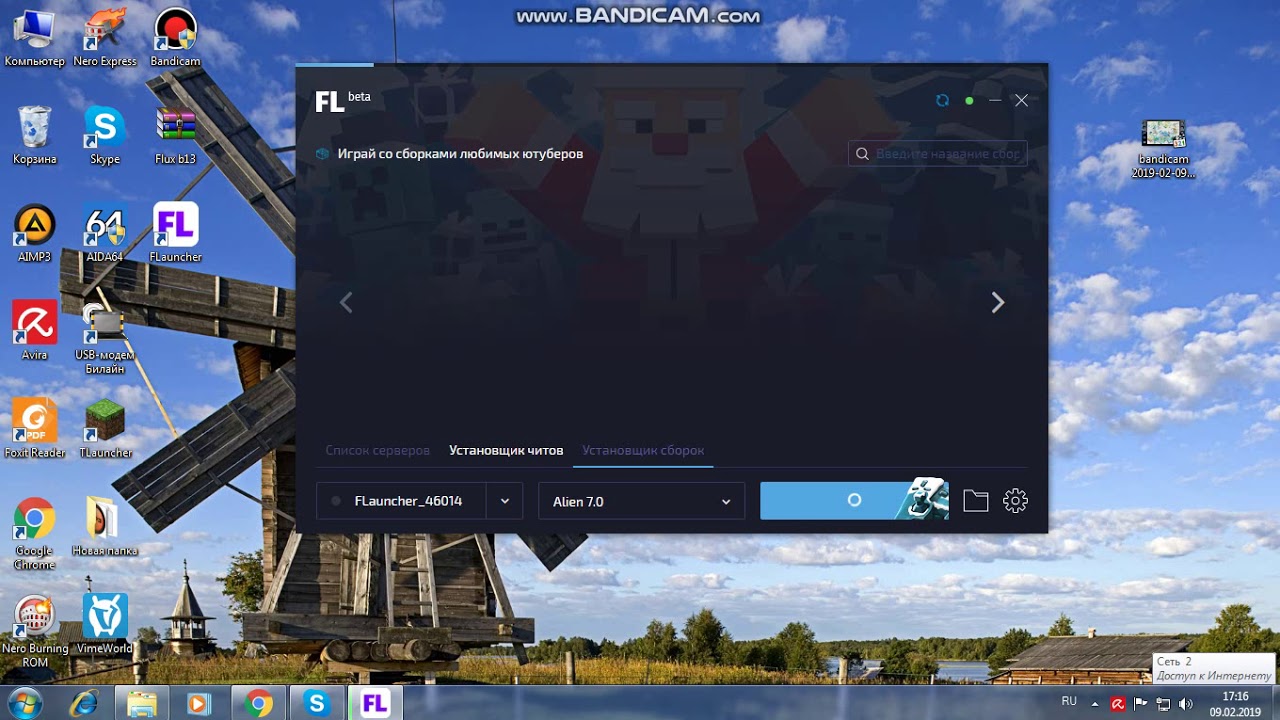Select the Новая папка folder icon
The image size is (1280, 720).
pyautogui.click(x=105, y=528)
